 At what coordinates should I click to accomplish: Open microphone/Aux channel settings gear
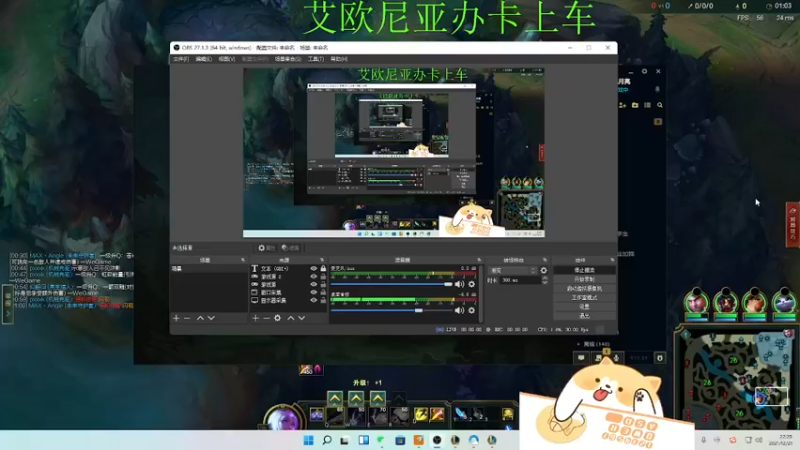coord(471,284)
